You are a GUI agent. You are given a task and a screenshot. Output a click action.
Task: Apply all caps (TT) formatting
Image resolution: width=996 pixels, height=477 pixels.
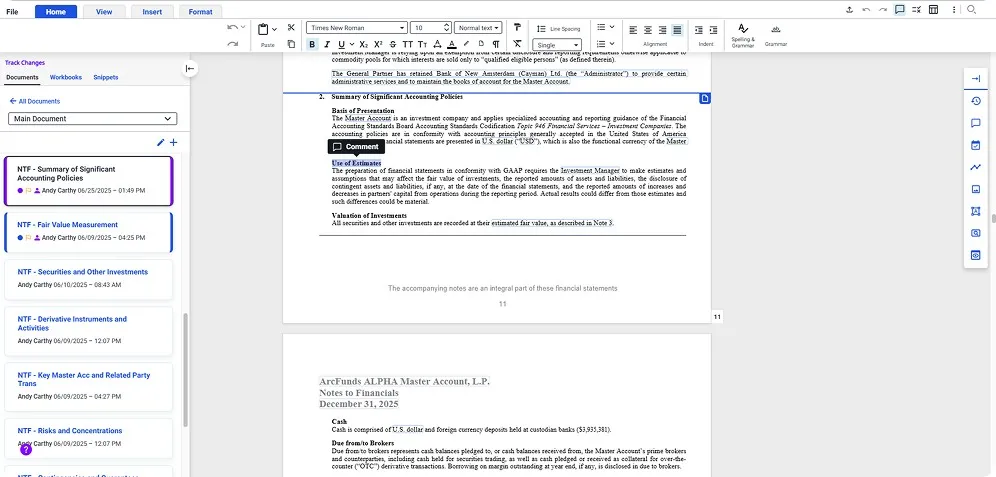coord(408,44)
